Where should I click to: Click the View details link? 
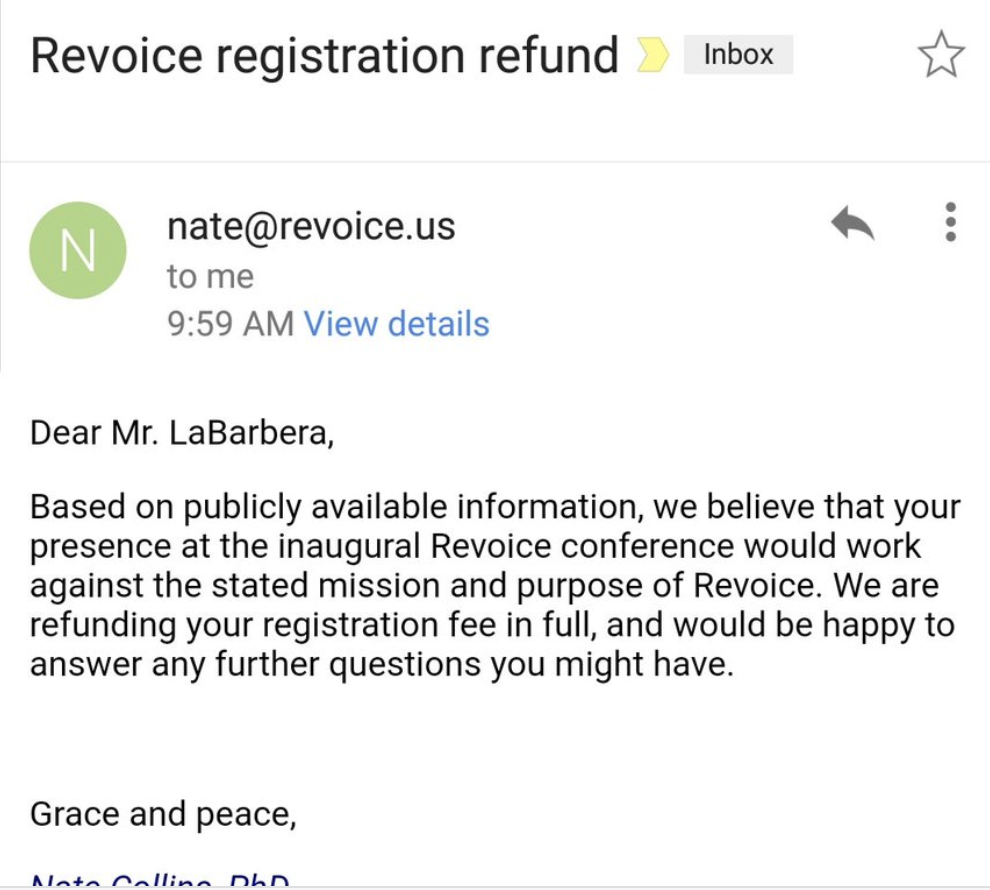[397, 324]
